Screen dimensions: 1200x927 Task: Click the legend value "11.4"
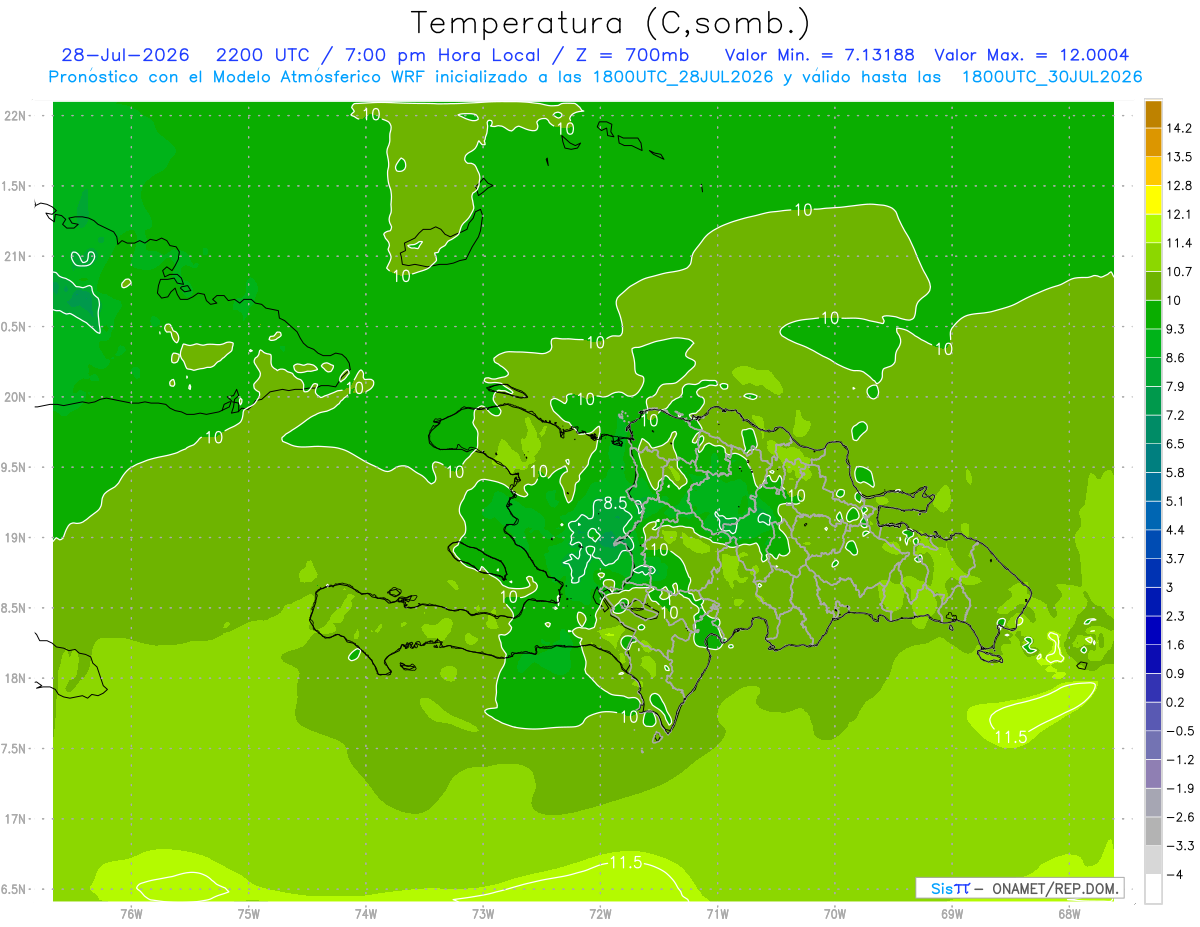pos(1178,243)
